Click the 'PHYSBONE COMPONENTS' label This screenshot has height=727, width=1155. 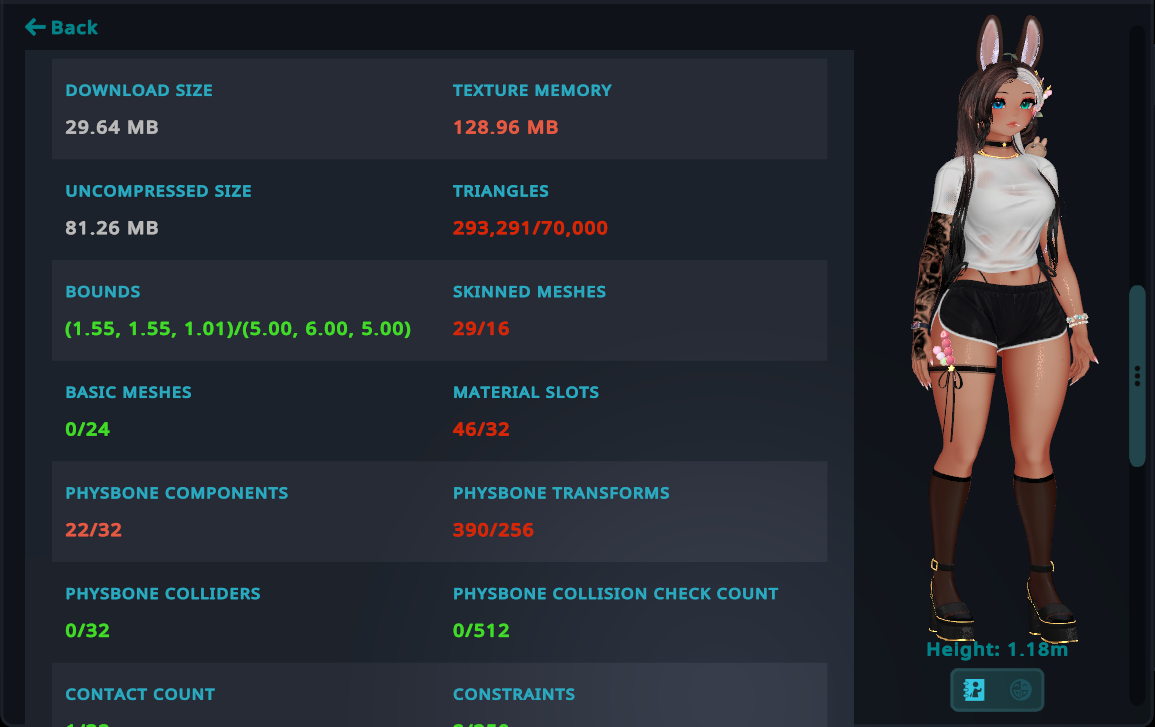pyautogui.click(x=177, y=494)
